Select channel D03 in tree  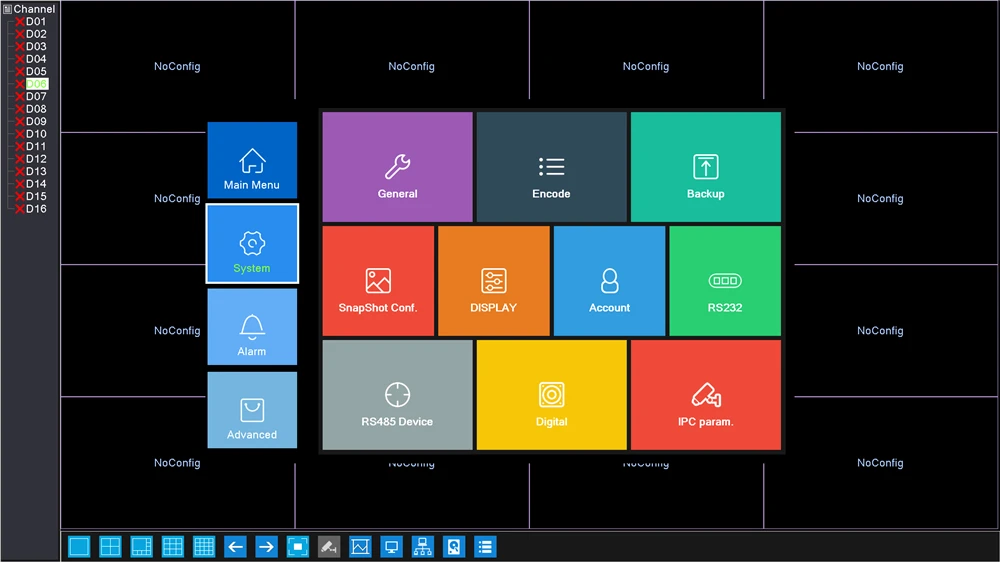pos(36,47)
